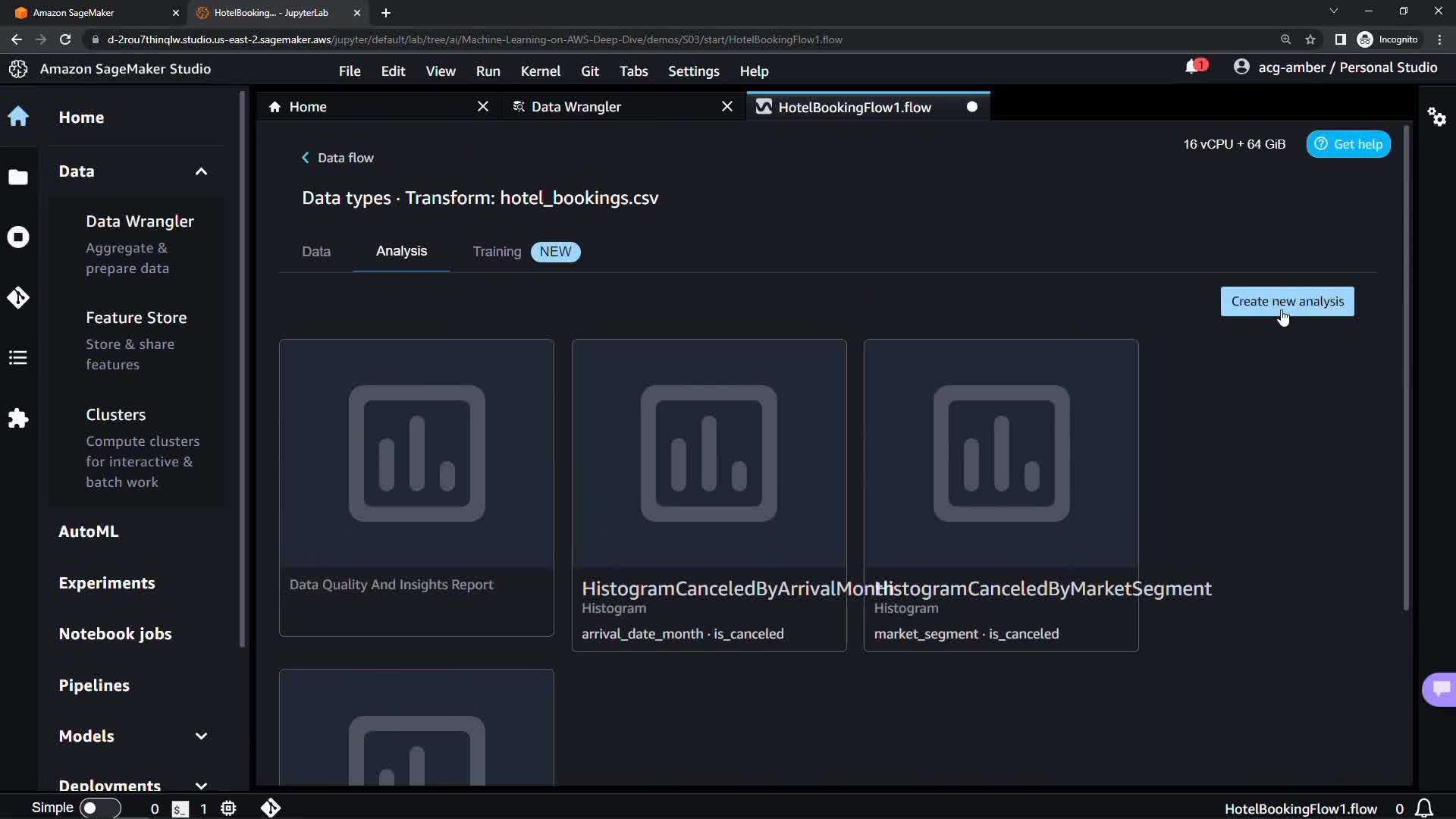Open the extensions puzzle-piece icon
The image size is (1456, 819).
[18, 419]
